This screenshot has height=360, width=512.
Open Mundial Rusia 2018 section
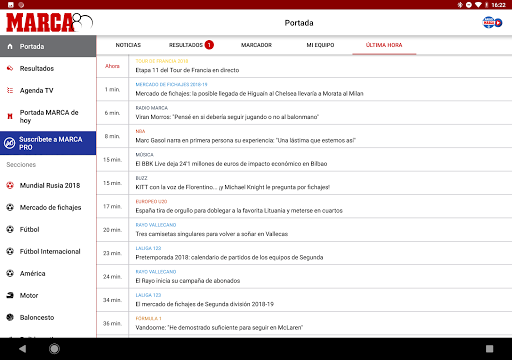click(x=48, y=185)
